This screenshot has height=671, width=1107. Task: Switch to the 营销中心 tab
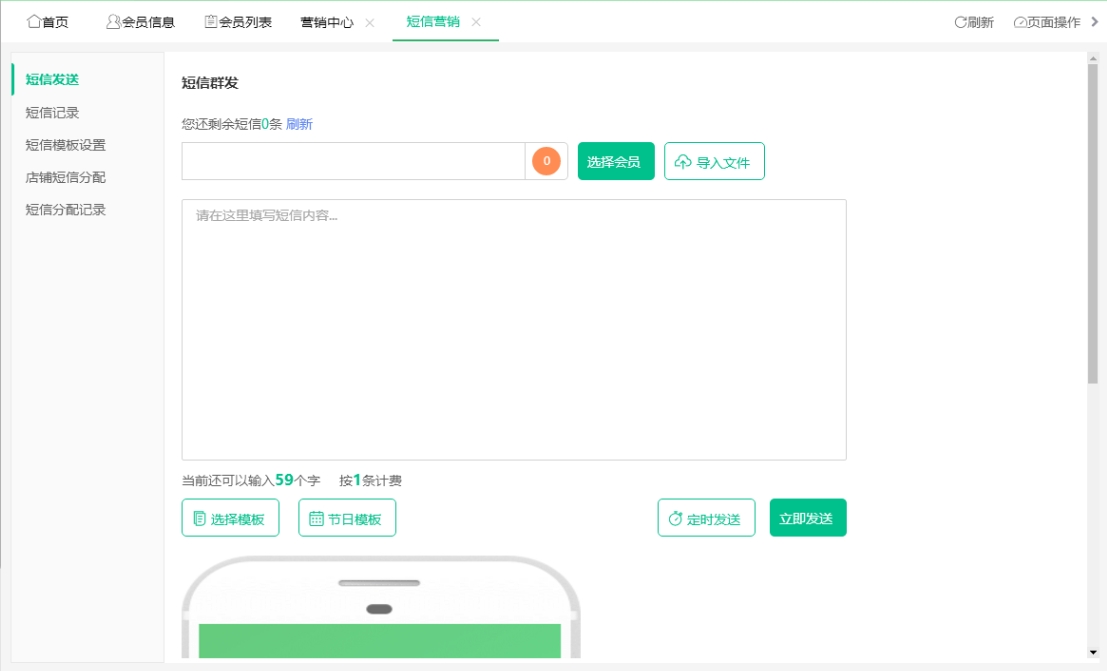click(x=326, y=23)
